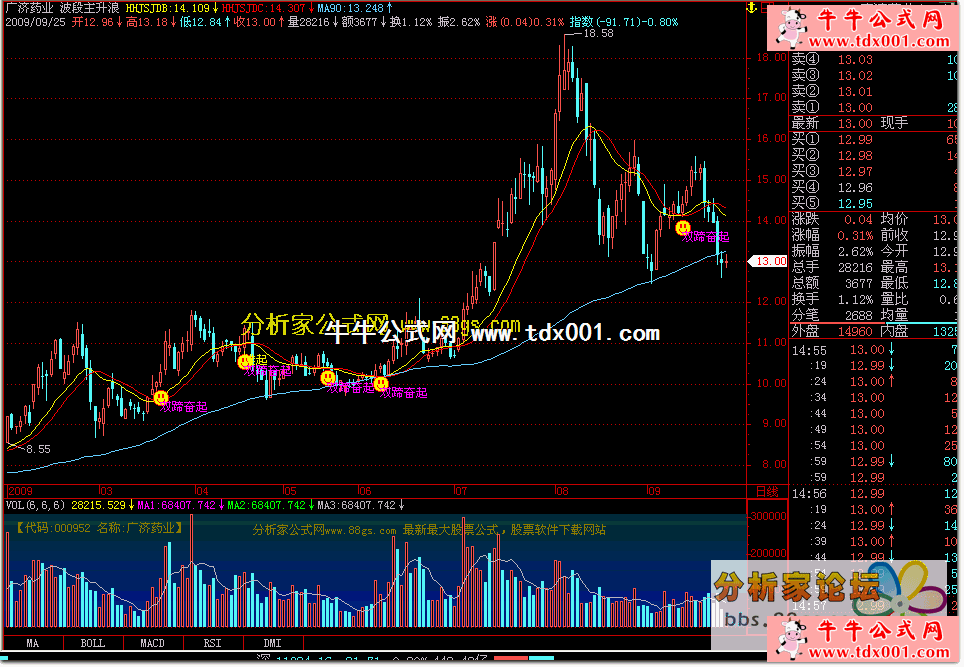
Task: Click the 18.00 price axis label
Action: (x=772, y=57)
